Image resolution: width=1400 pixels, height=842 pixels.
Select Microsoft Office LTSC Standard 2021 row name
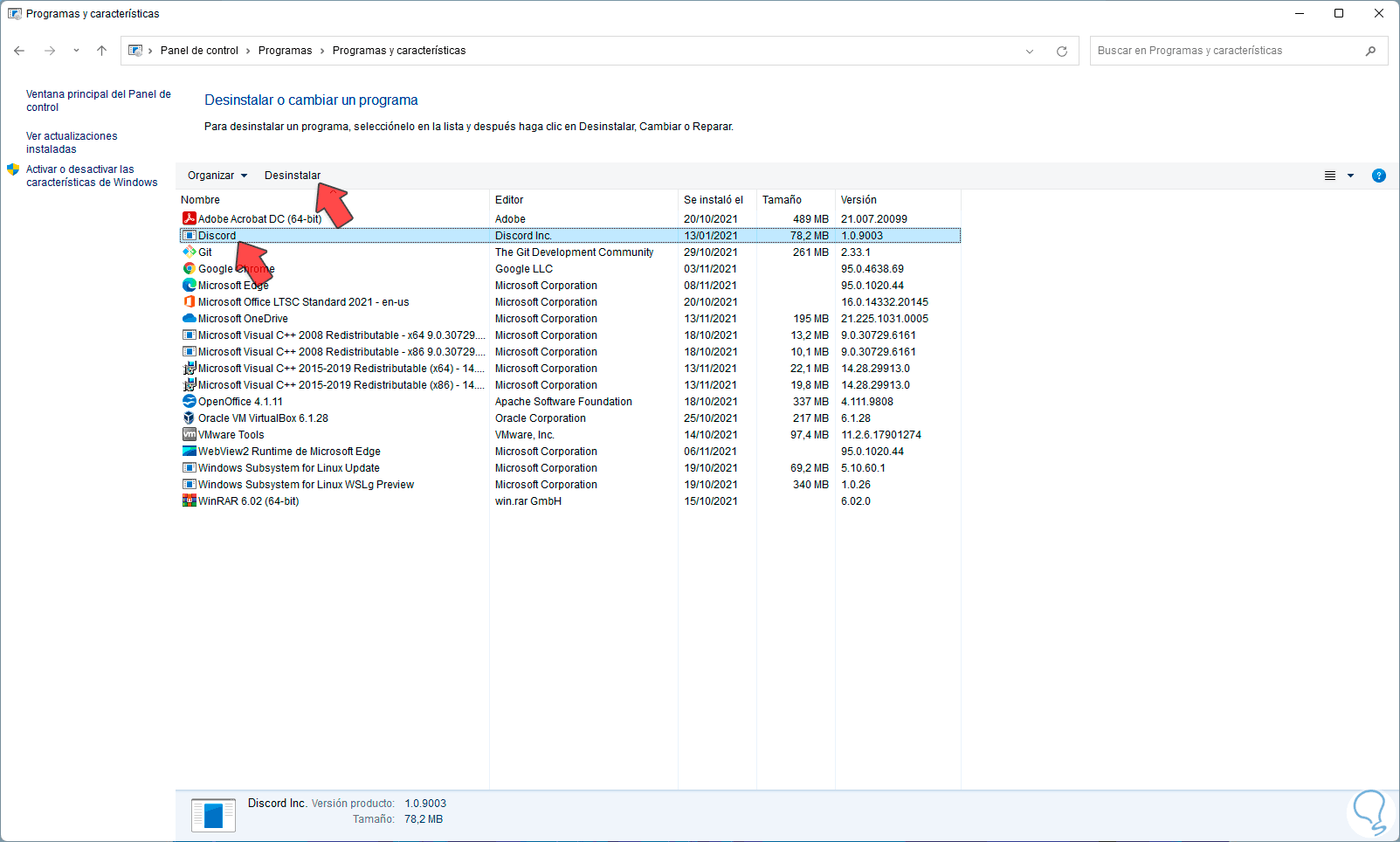pyautogui.click(x=303, y=301)
